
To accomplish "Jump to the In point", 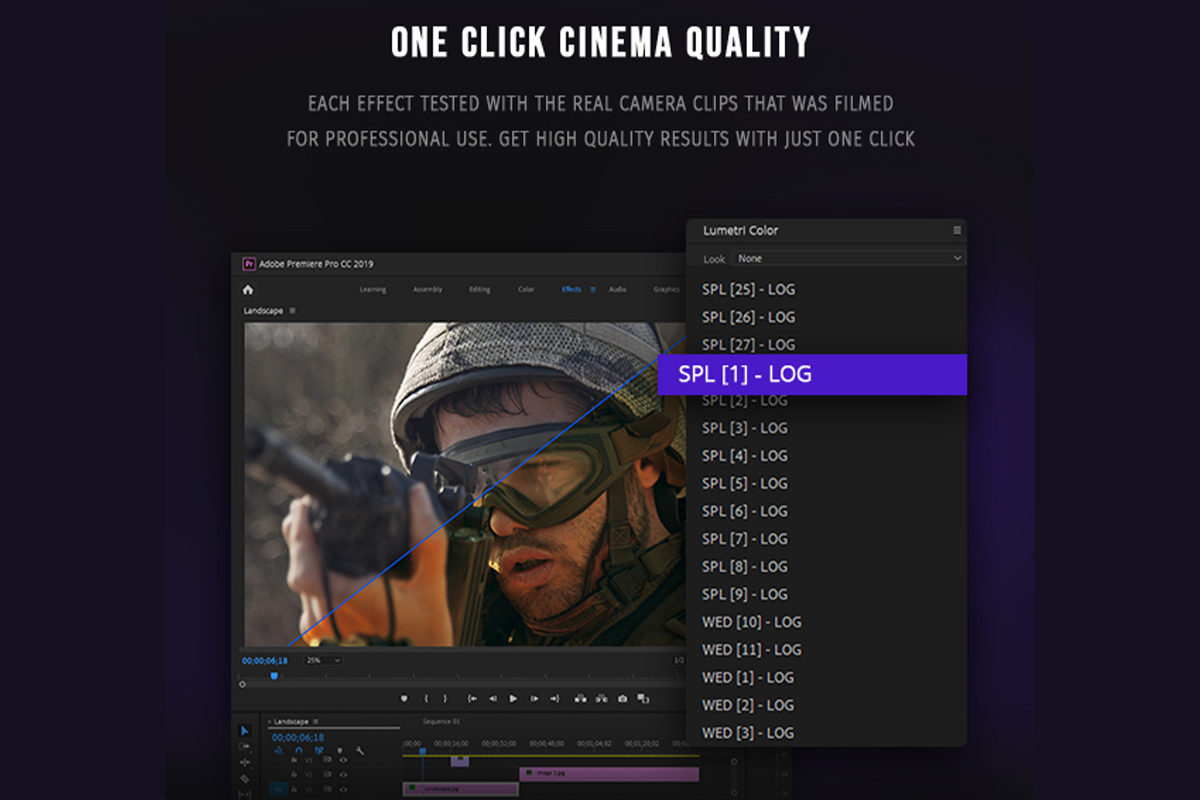I will coord(472,698).
